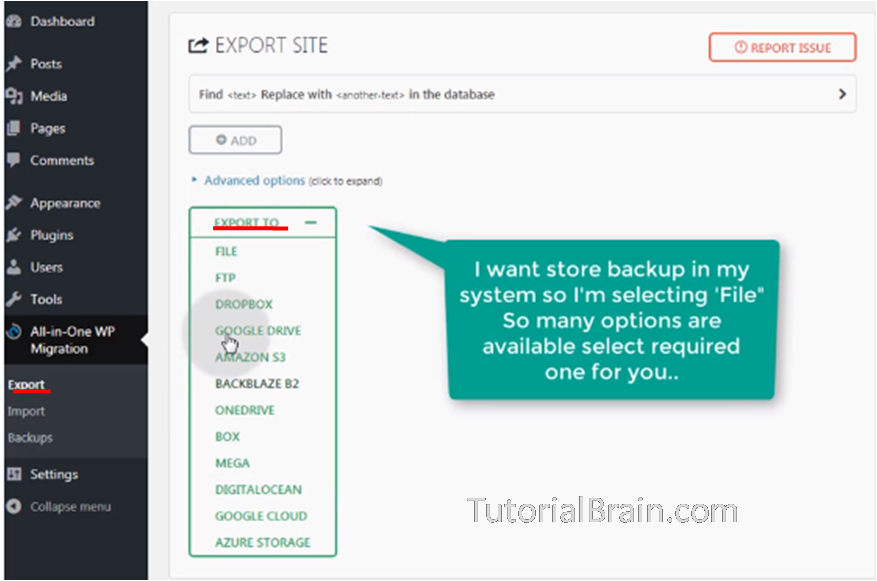Expand the Find and Replace chevron

pos(842,94)
